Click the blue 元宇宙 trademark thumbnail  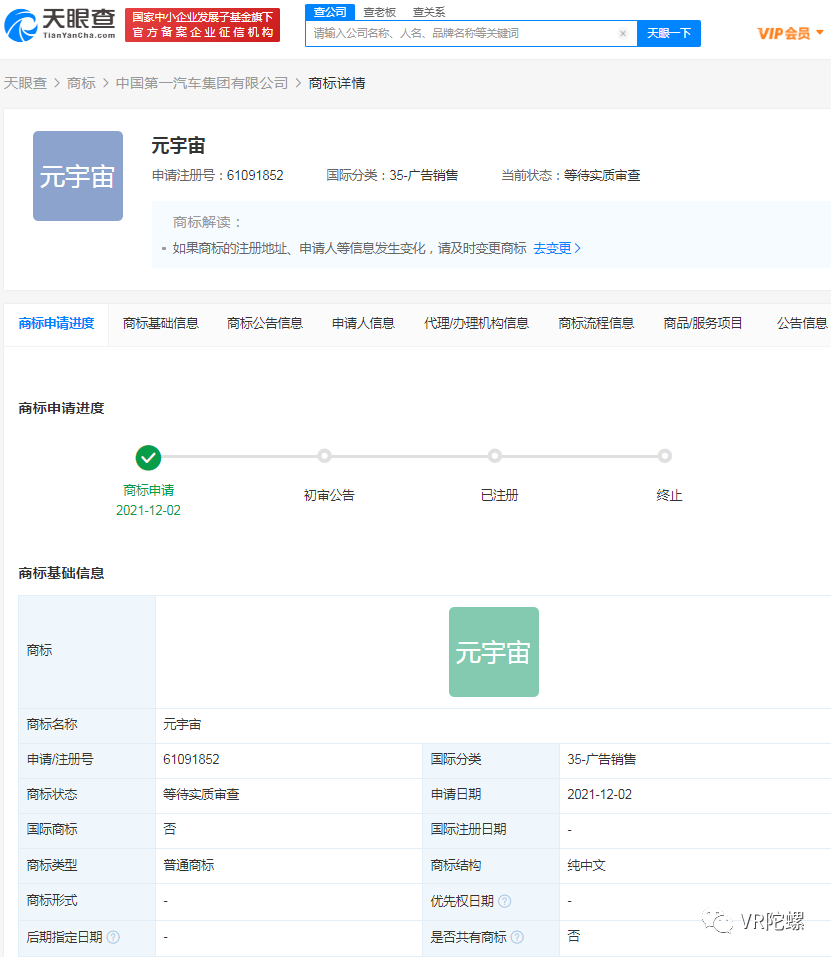click(77, 176)
